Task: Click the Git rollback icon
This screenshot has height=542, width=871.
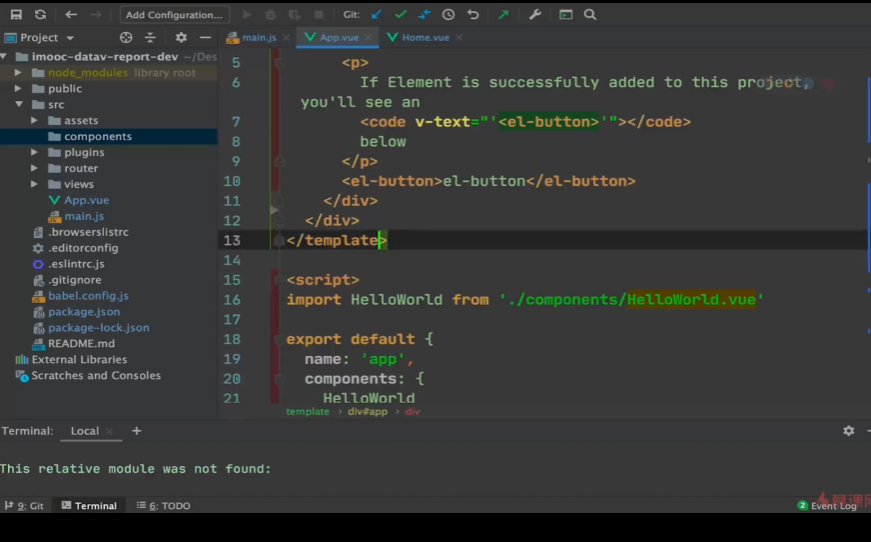Action: point(473,15)
